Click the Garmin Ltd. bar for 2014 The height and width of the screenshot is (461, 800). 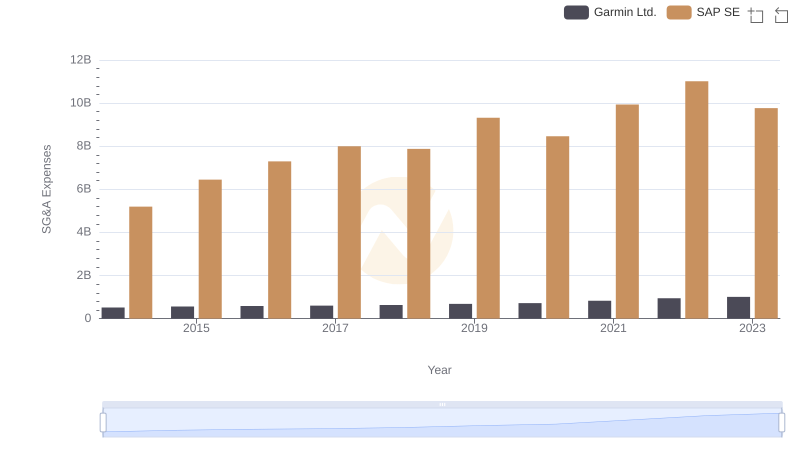[113, 313]
